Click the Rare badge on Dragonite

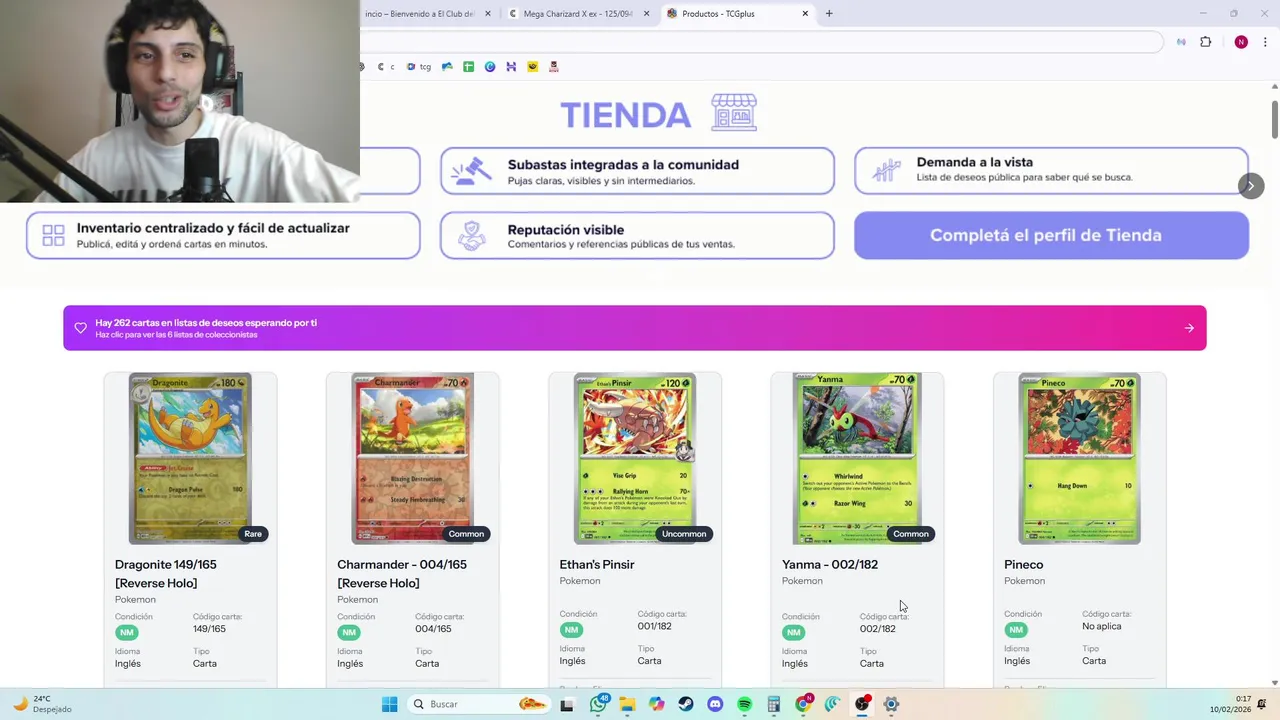click(x=253, y=534)
